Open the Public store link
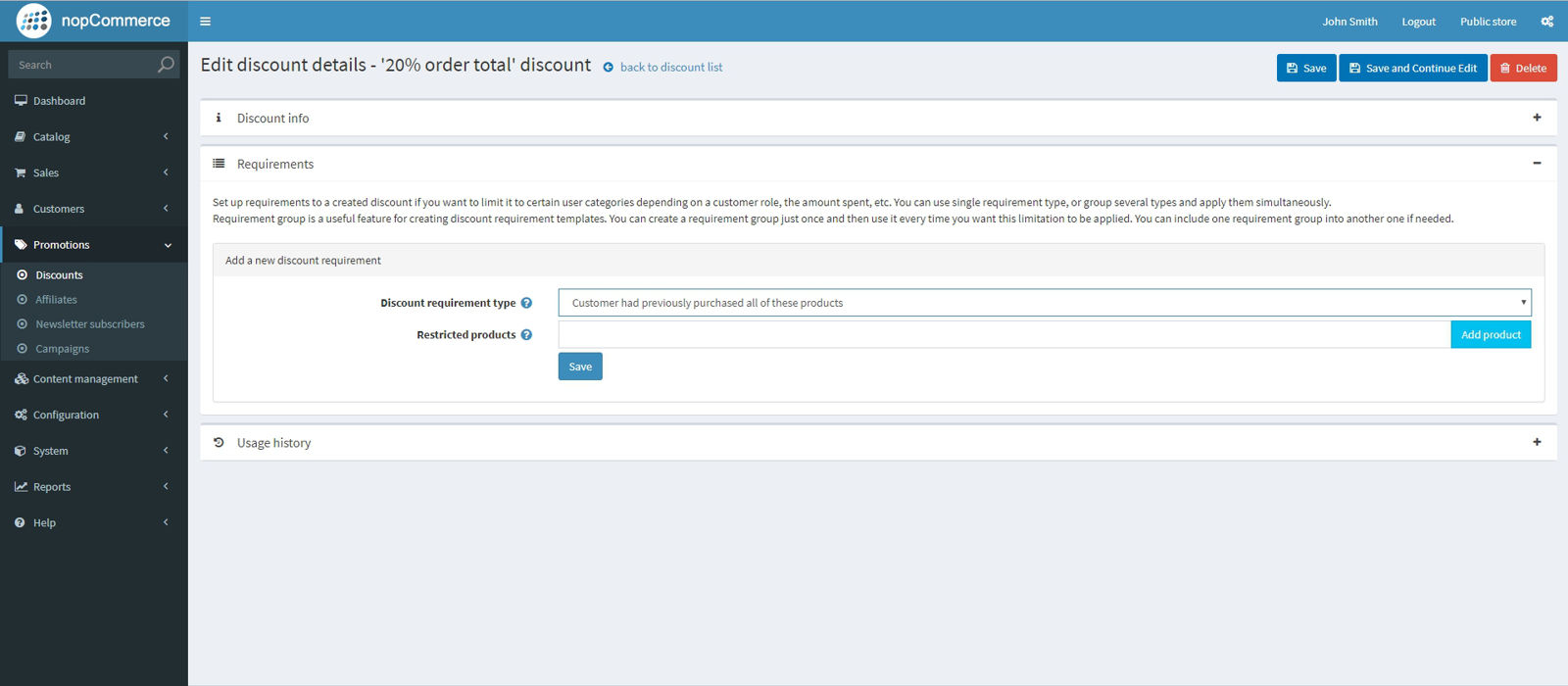 [1488, 22]
